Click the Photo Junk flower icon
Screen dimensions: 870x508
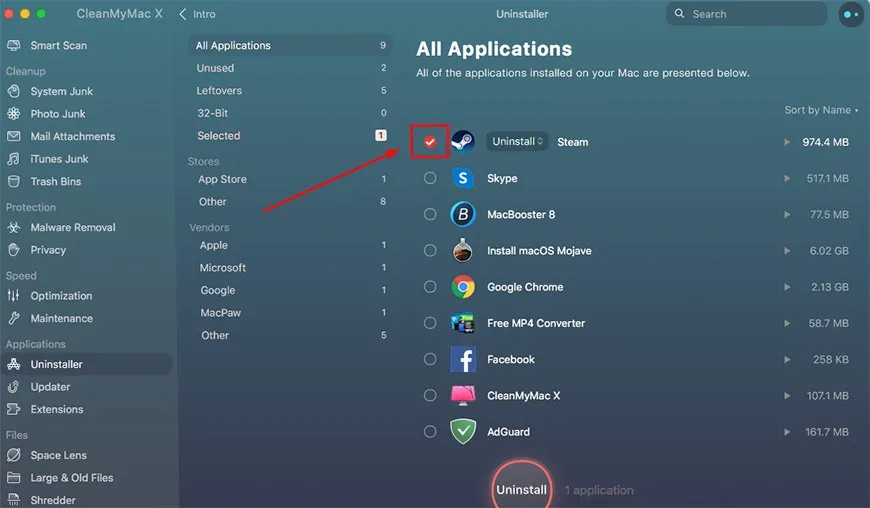click(x=14, y=114)
